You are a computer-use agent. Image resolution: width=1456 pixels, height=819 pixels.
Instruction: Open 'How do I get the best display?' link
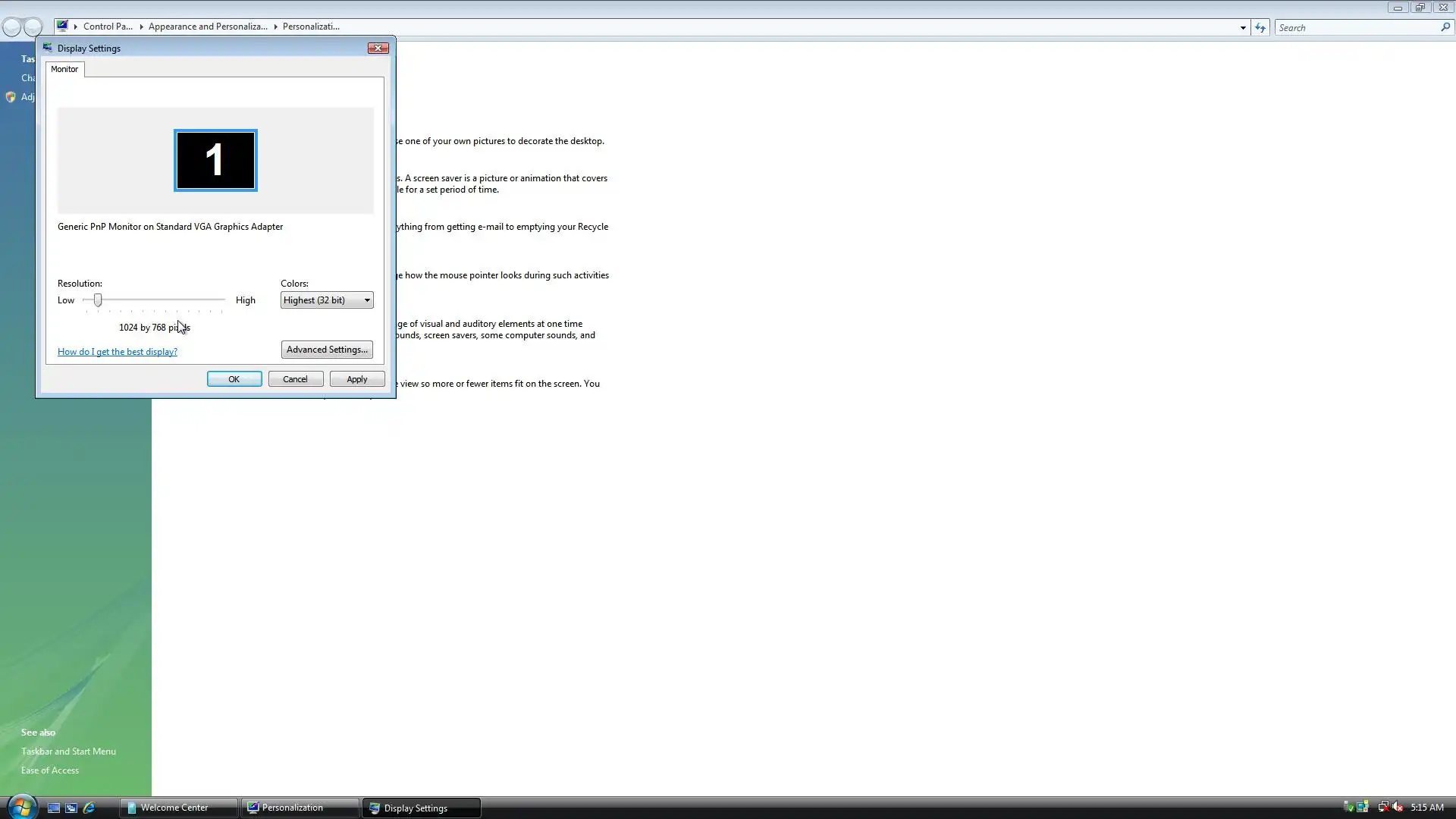coord(118,352)
